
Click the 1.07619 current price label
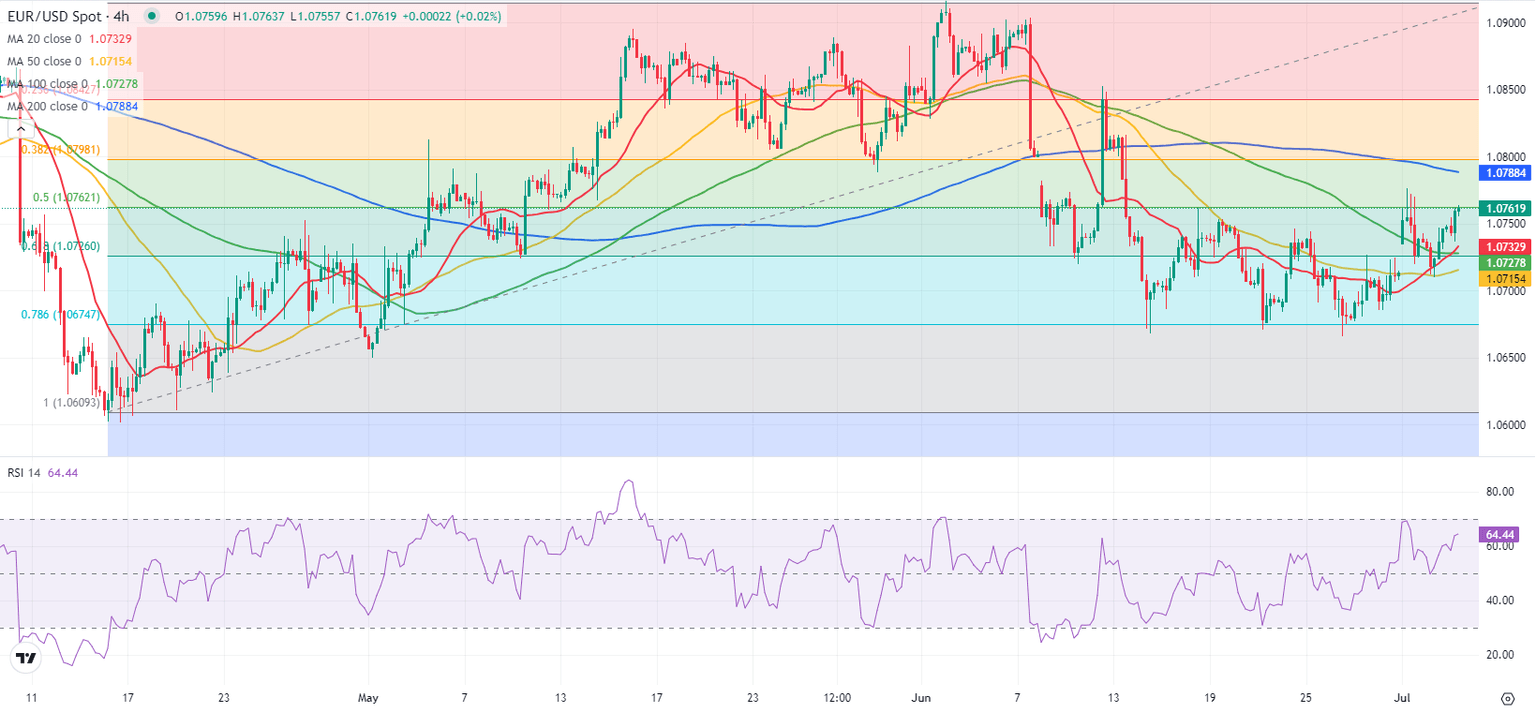(1505, 208)
